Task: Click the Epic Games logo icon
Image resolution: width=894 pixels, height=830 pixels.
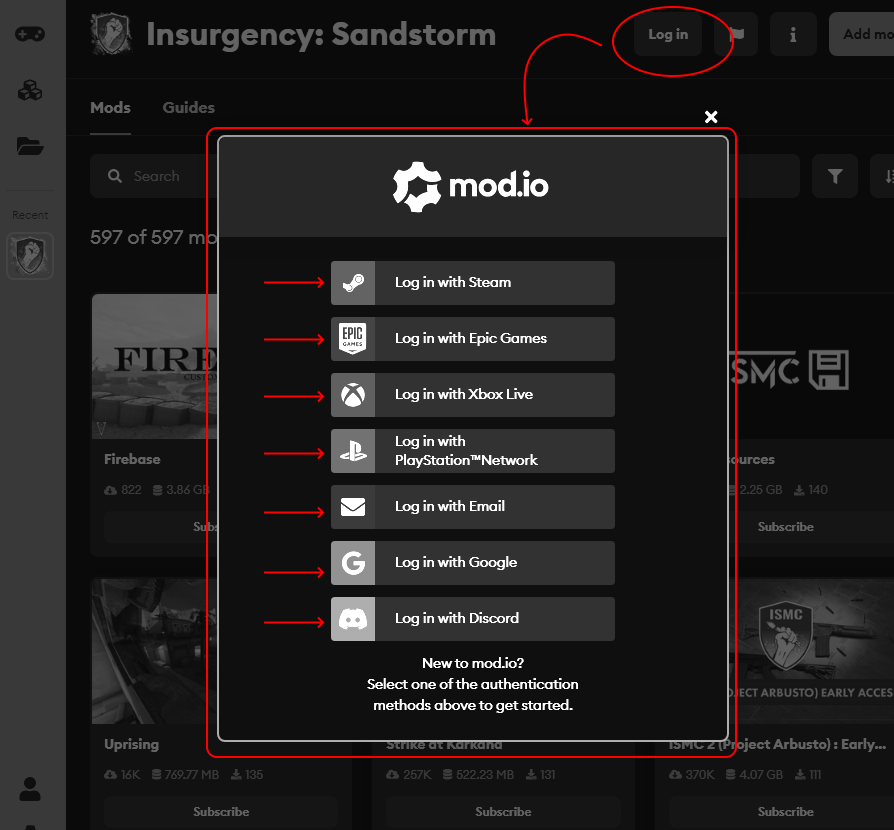Action: [x=353, y=339]
